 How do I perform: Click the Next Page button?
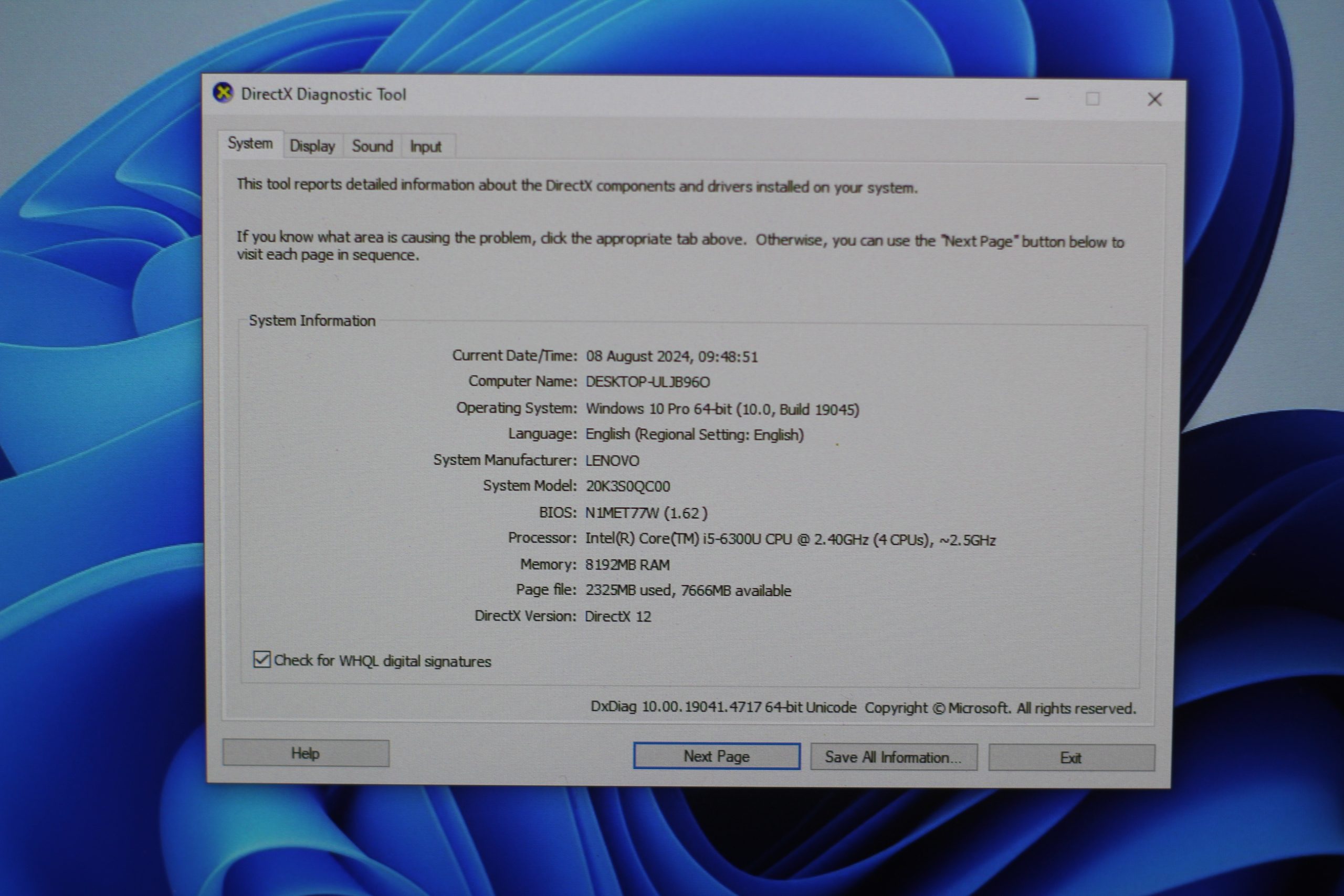[716, 756]
